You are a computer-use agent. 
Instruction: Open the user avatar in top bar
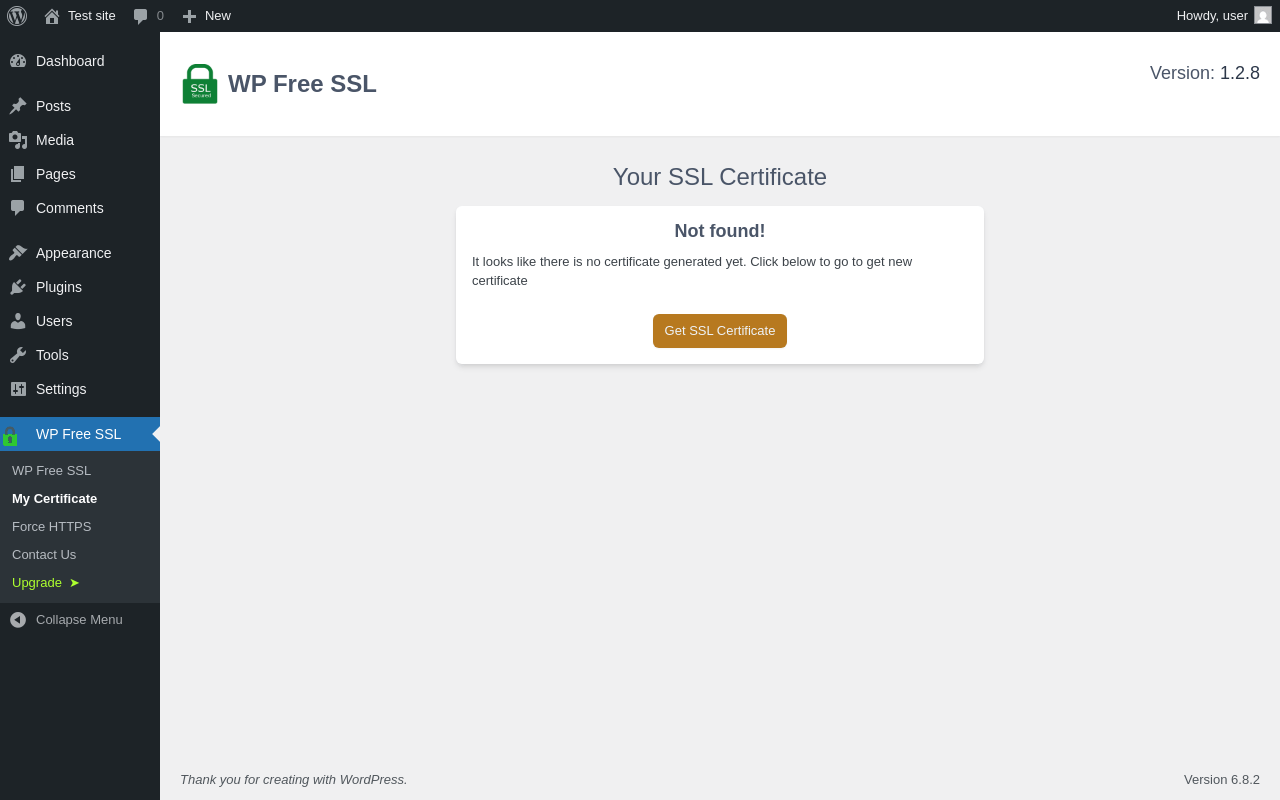tap(1263, 15)
